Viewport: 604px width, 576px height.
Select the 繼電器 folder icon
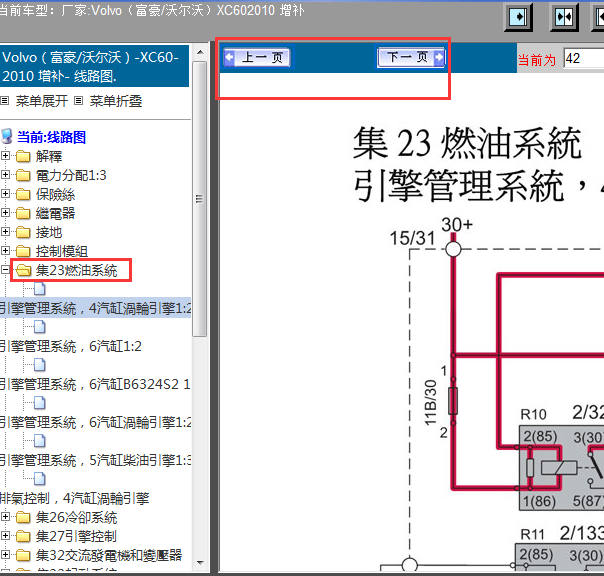coord(23,213)
